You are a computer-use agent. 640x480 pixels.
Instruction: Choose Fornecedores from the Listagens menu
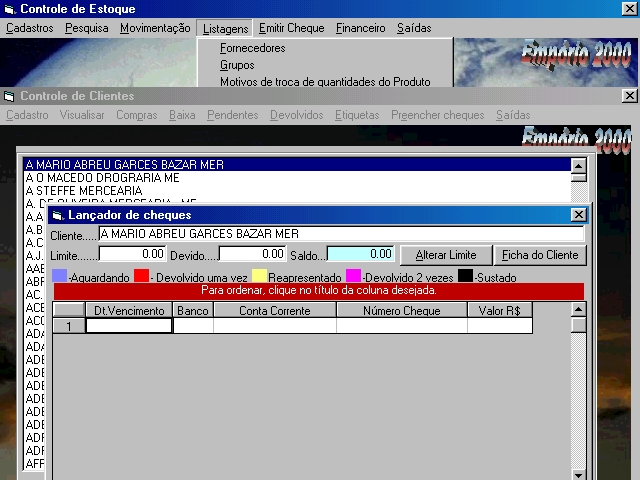coord(253,48)
